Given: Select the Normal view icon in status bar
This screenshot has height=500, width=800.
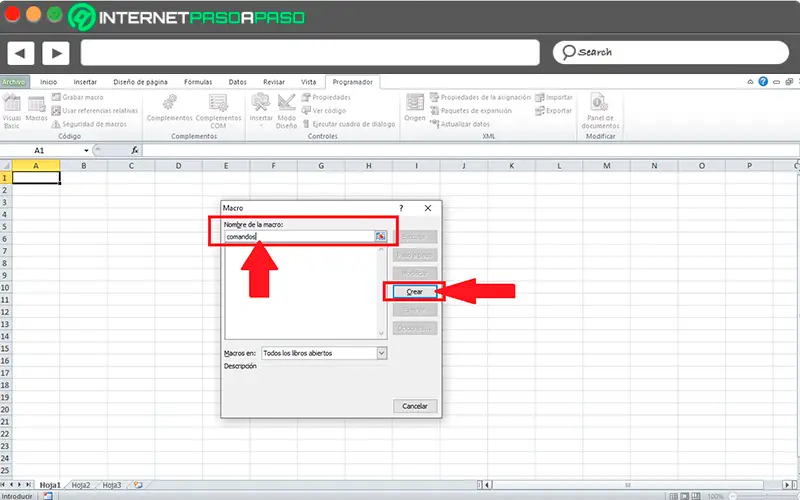Looking at the screenshot, I should coord(673,496).
